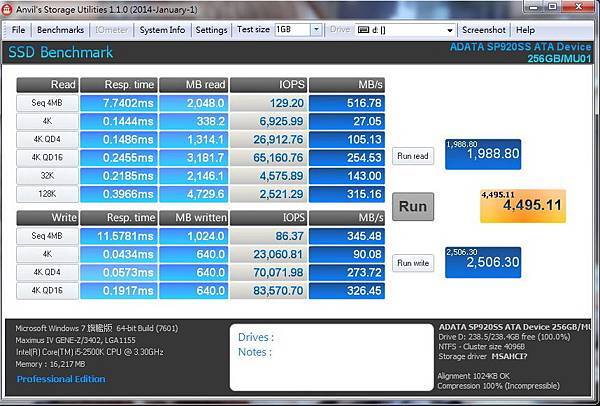Click the Read Seq 4MB test button
Screen dimensions: 600x406
coord(47,103)
